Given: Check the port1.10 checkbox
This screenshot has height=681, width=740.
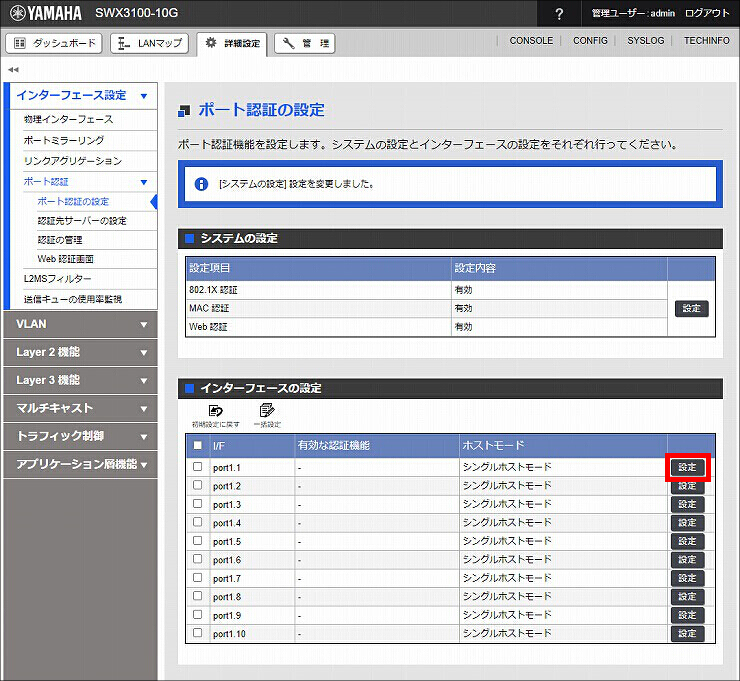Looking at the screenshot, I should (x=198, y=632).
